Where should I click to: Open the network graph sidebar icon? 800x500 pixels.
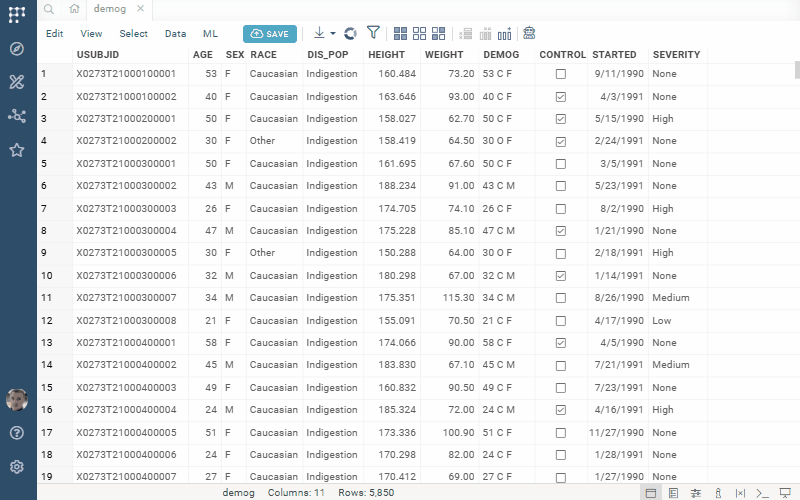click(x=17, y=116)
